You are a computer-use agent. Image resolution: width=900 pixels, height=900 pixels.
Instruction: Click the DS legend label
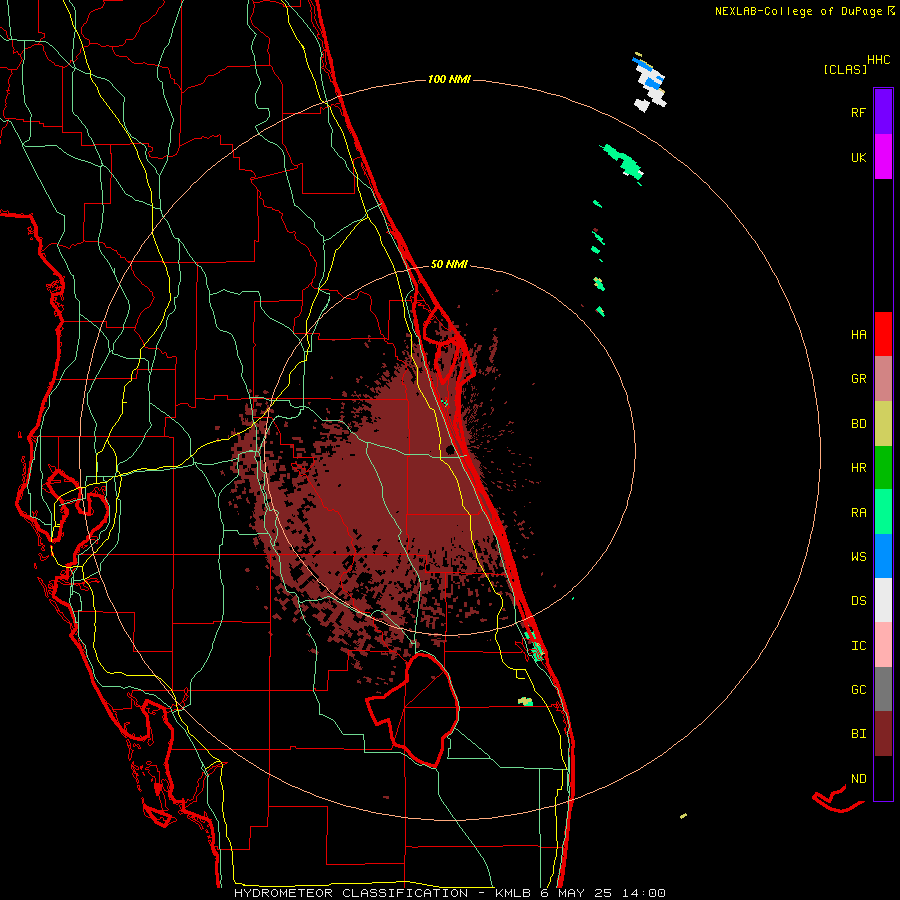(858, 600)
